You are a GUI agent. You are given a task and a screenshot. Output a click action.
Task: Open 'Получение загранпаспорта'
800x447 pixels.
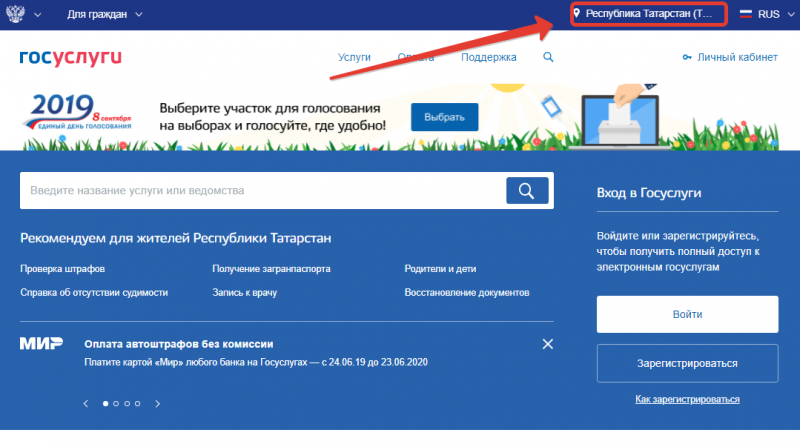271,268
